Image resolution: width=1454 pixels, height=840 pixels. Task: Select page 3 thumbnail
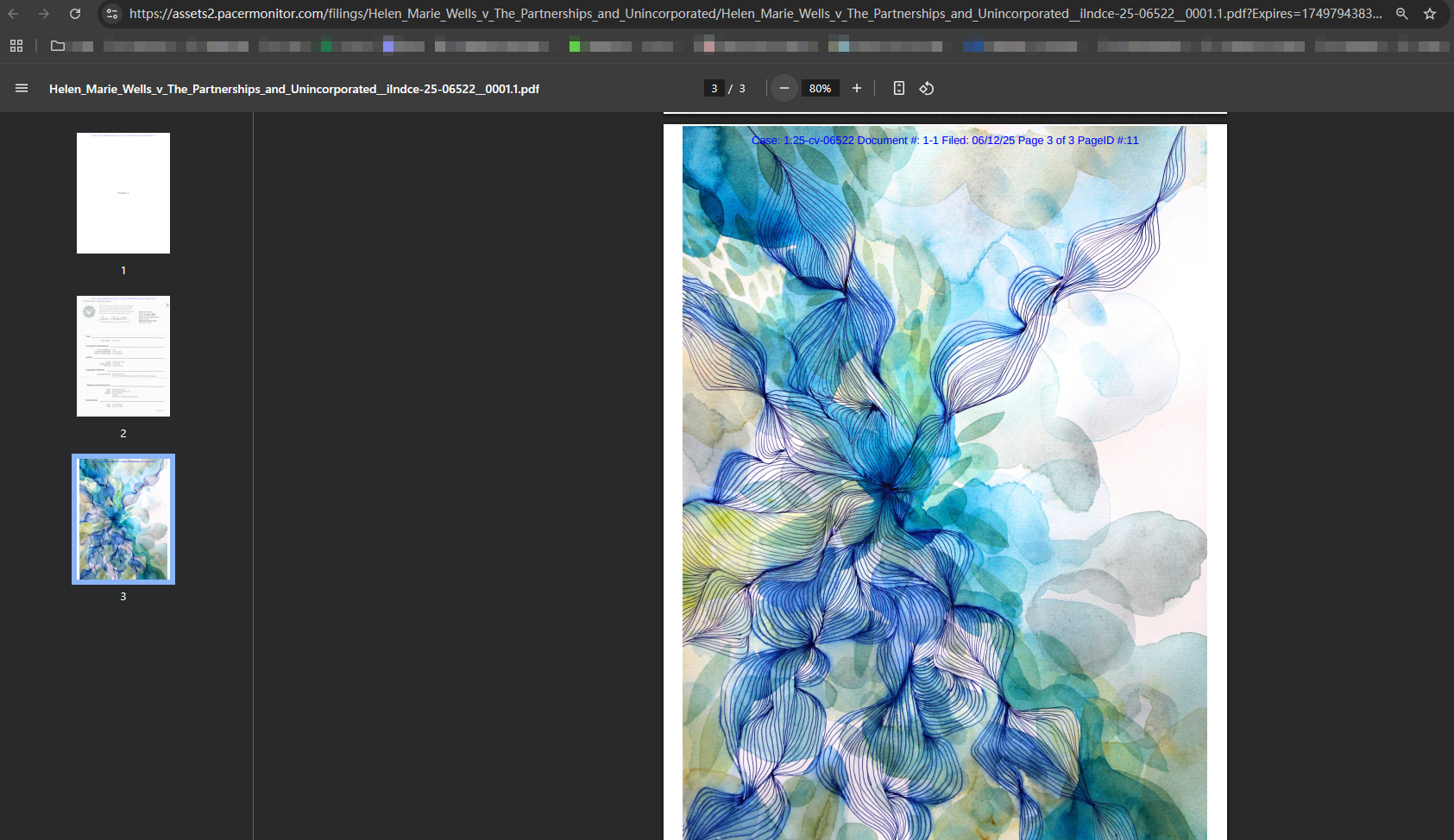123,519
